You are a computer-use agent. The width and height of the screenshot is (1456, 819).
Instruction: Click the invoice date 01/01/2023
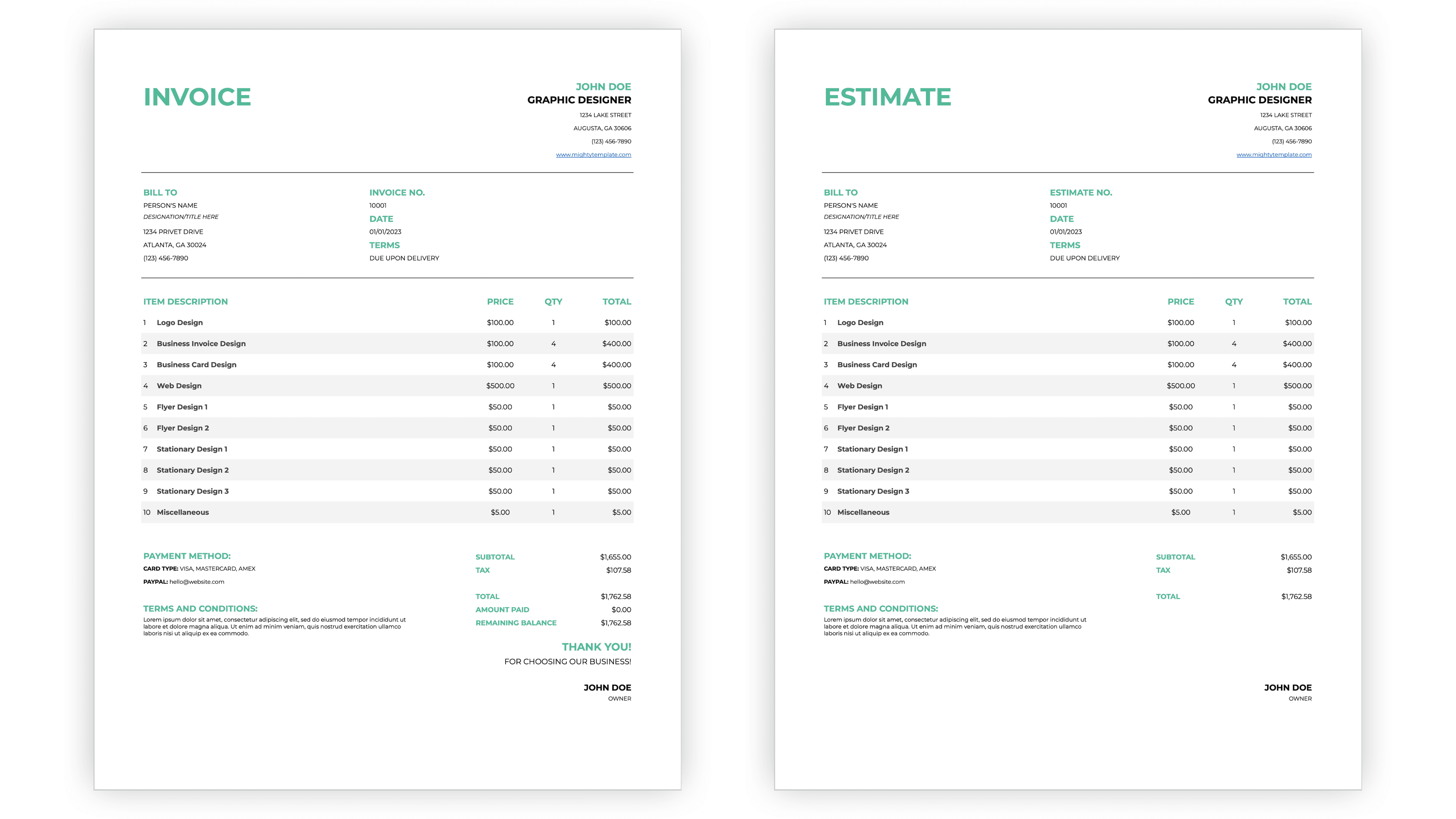click(x=385, y=232)
